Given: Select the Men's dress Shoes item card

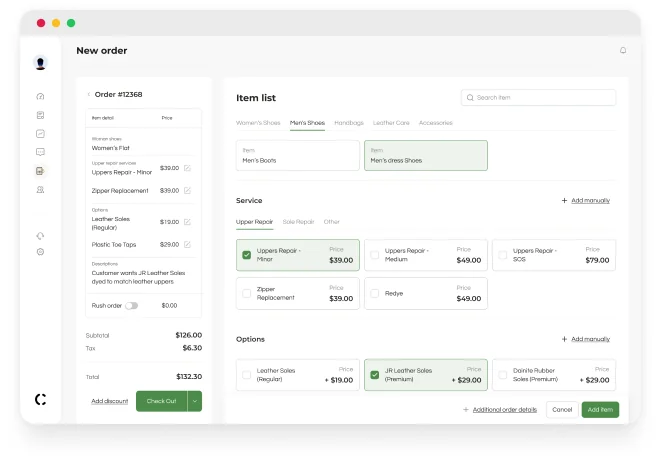Looking at the screenshot, I should (x=426, y=156).
